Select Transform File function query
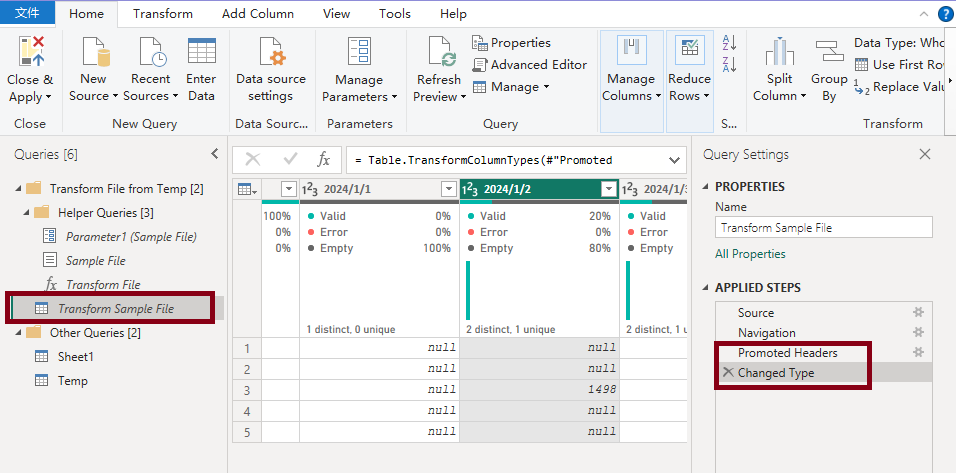The width and height of the screenshot is (956, 473). [91, 285]
